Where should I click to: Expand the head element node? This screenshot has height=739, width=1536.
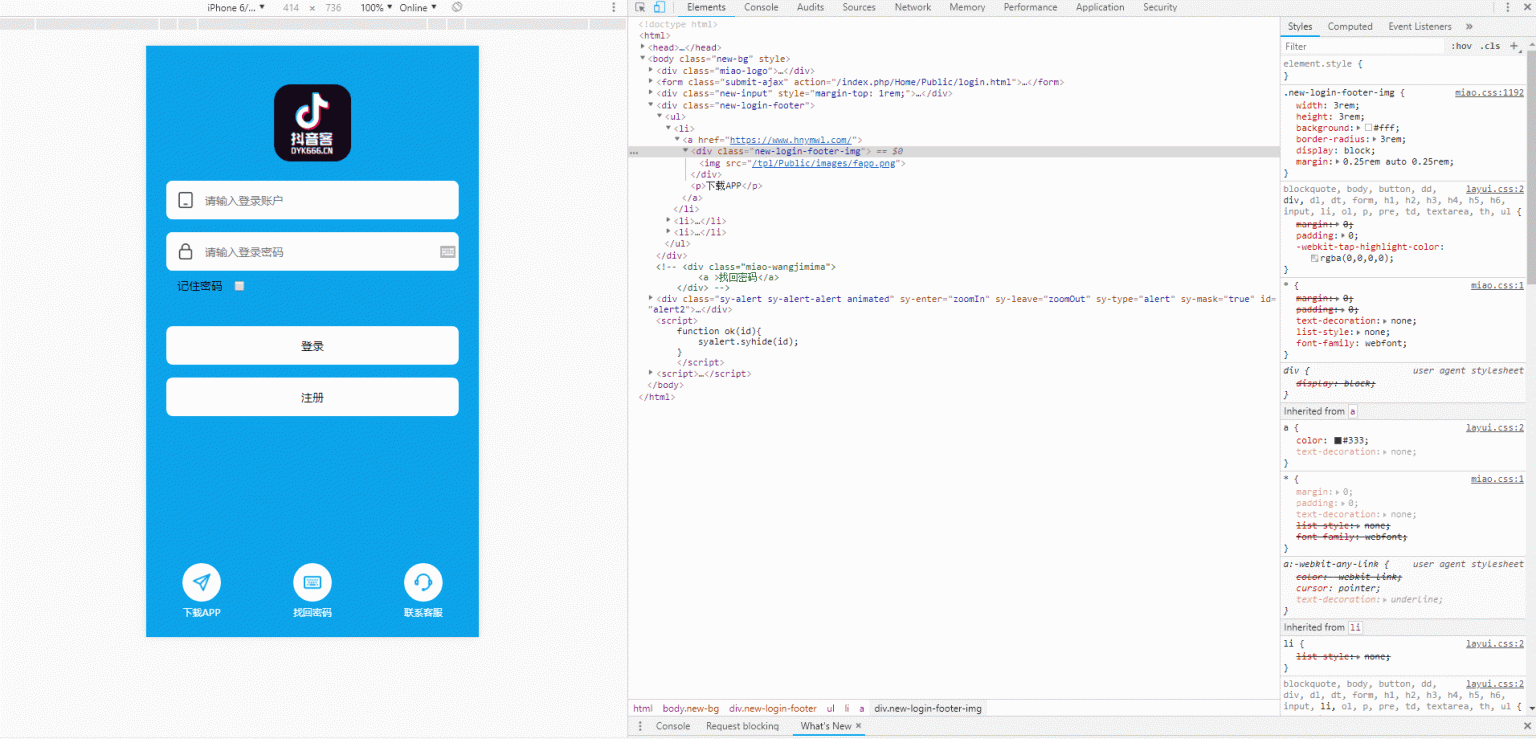point(643,47)
